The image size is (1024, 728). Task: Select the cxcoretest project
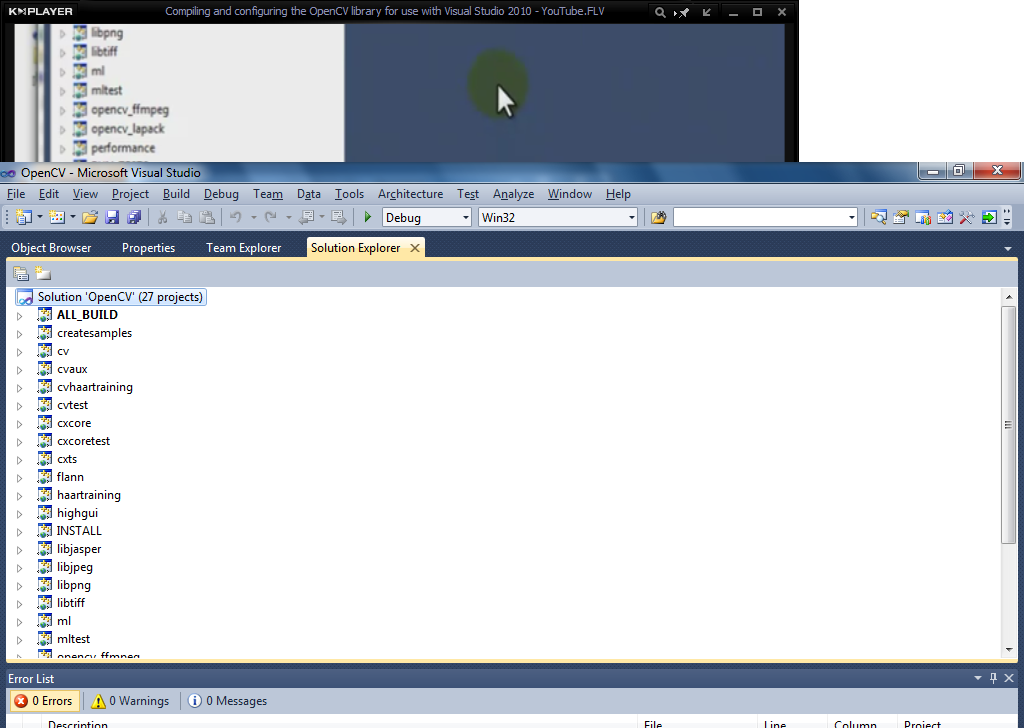pyautogui.click(x=84, y=441)
